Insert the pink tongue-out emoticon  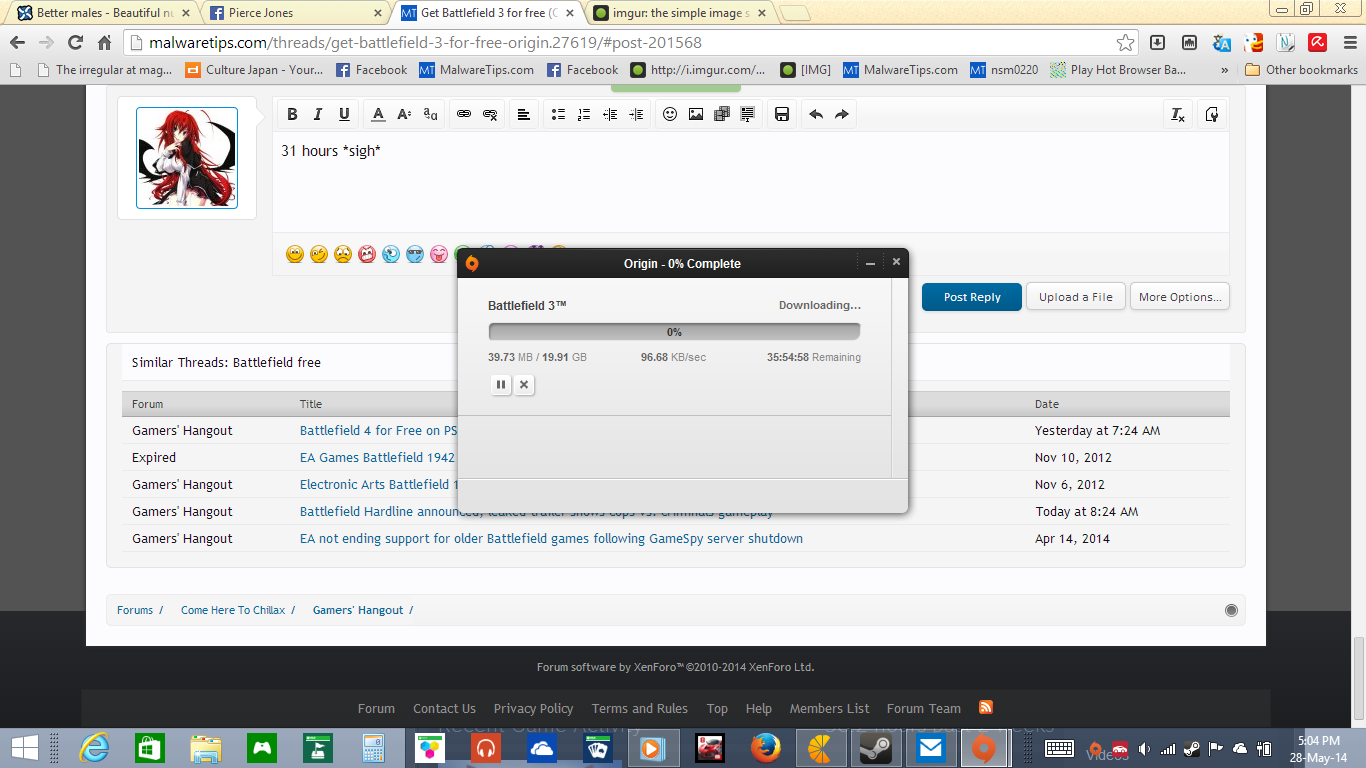(x=439, y=254)
